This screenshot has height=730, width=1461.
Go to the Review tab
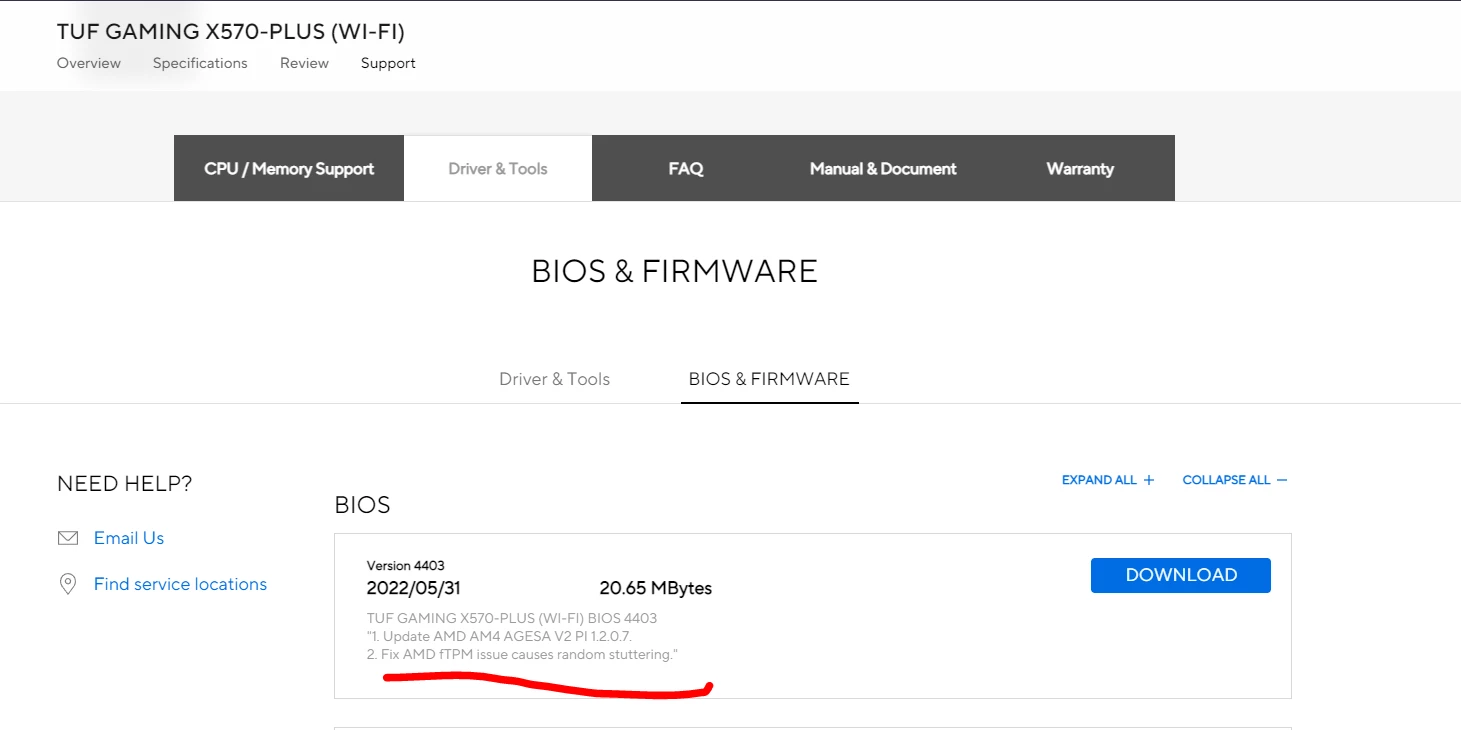(x=304, y=63)
